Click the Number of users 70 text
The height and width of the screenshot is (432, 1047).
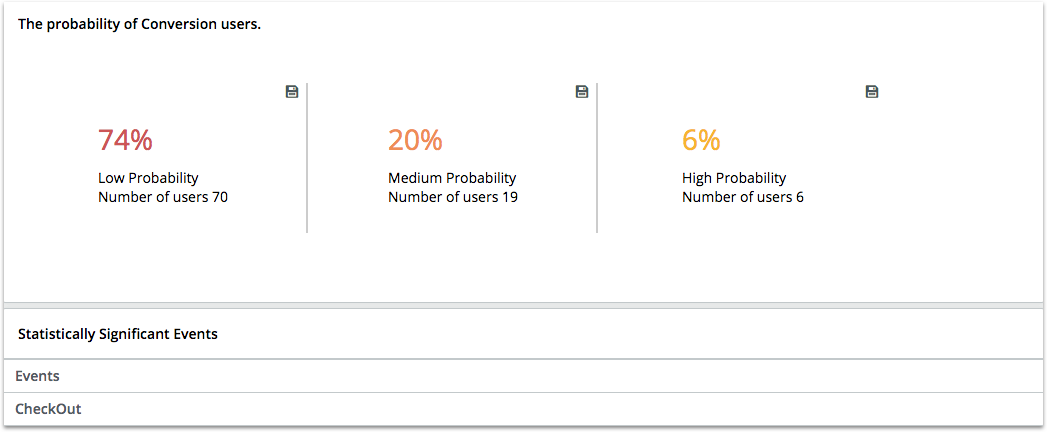163,197
